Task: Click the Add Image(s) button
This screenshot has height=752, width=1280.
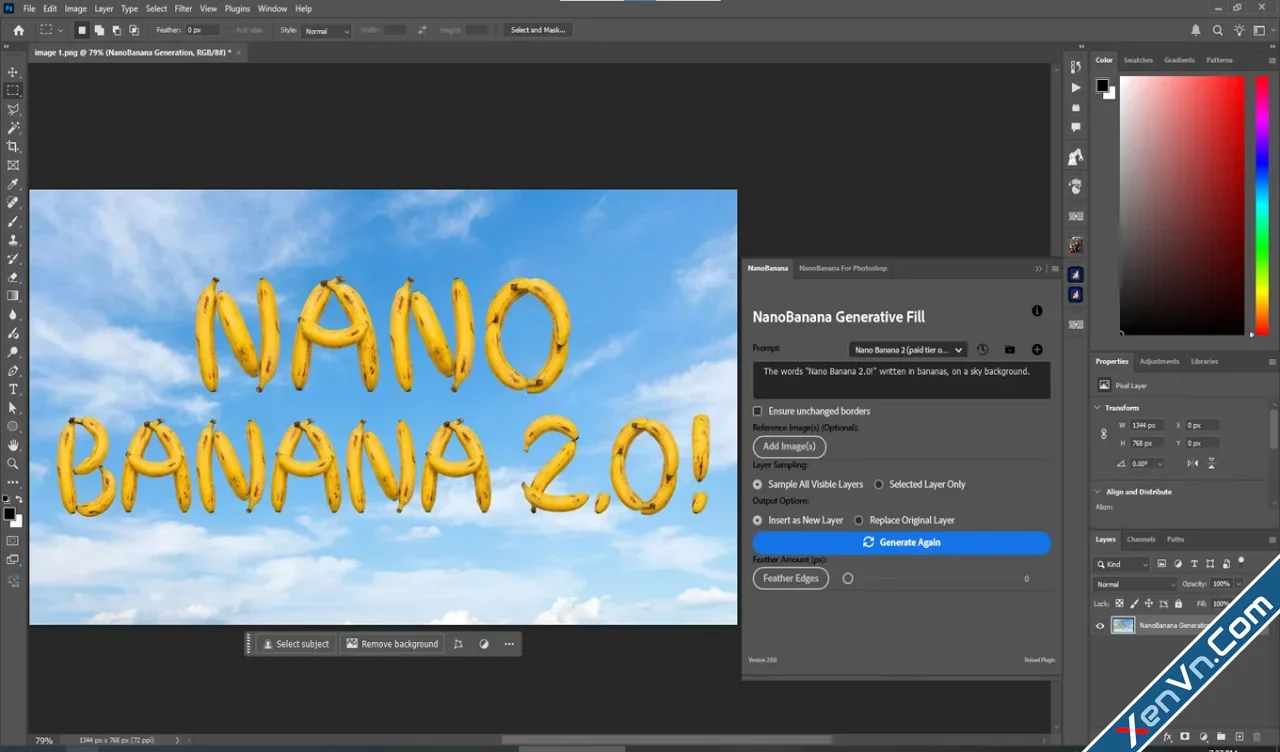Action: 789,446
